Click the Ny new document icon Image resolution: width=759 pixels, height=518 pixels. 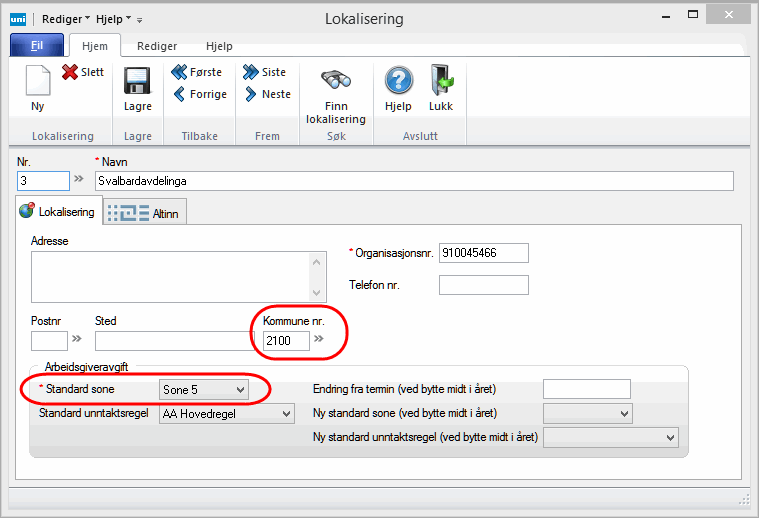[x=37, y=81]
